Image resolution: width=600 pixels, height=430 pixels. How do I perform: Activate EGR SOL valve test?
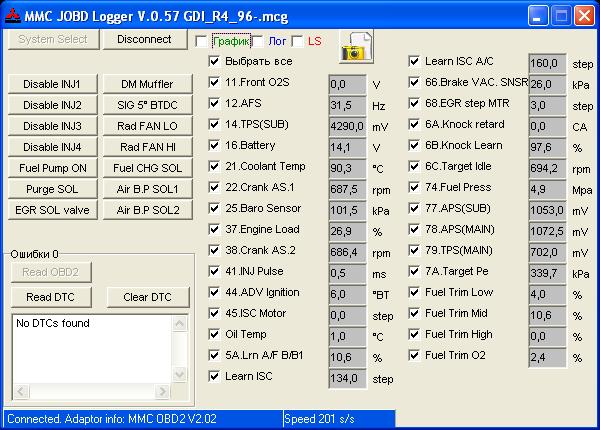pos(52,210)
